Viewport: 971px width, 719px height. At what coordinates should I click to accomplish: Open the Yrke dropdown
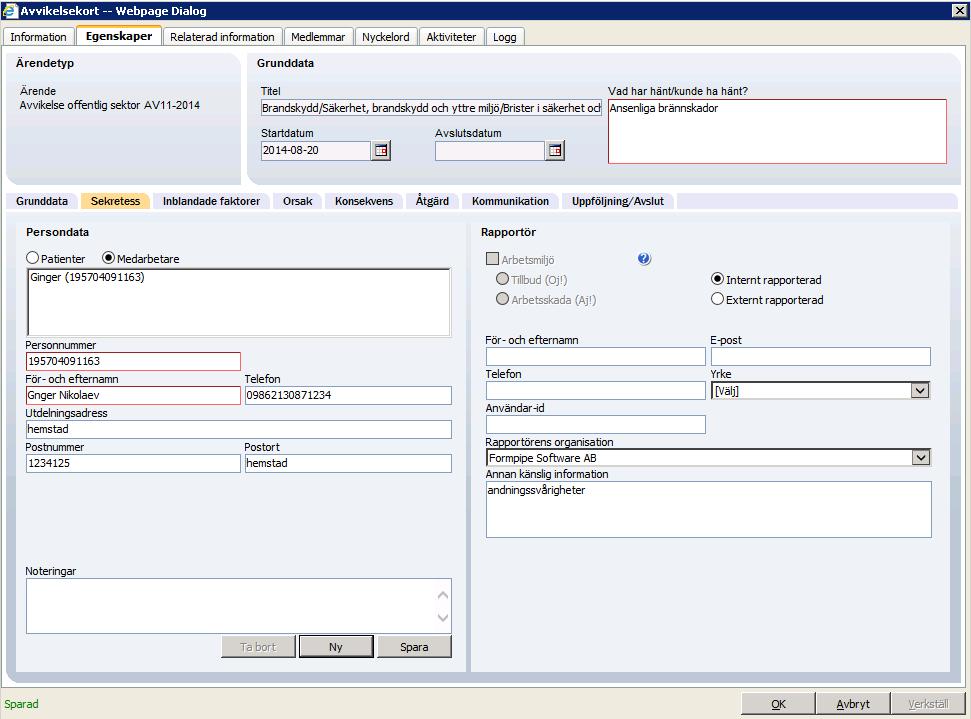pos(920,391)
